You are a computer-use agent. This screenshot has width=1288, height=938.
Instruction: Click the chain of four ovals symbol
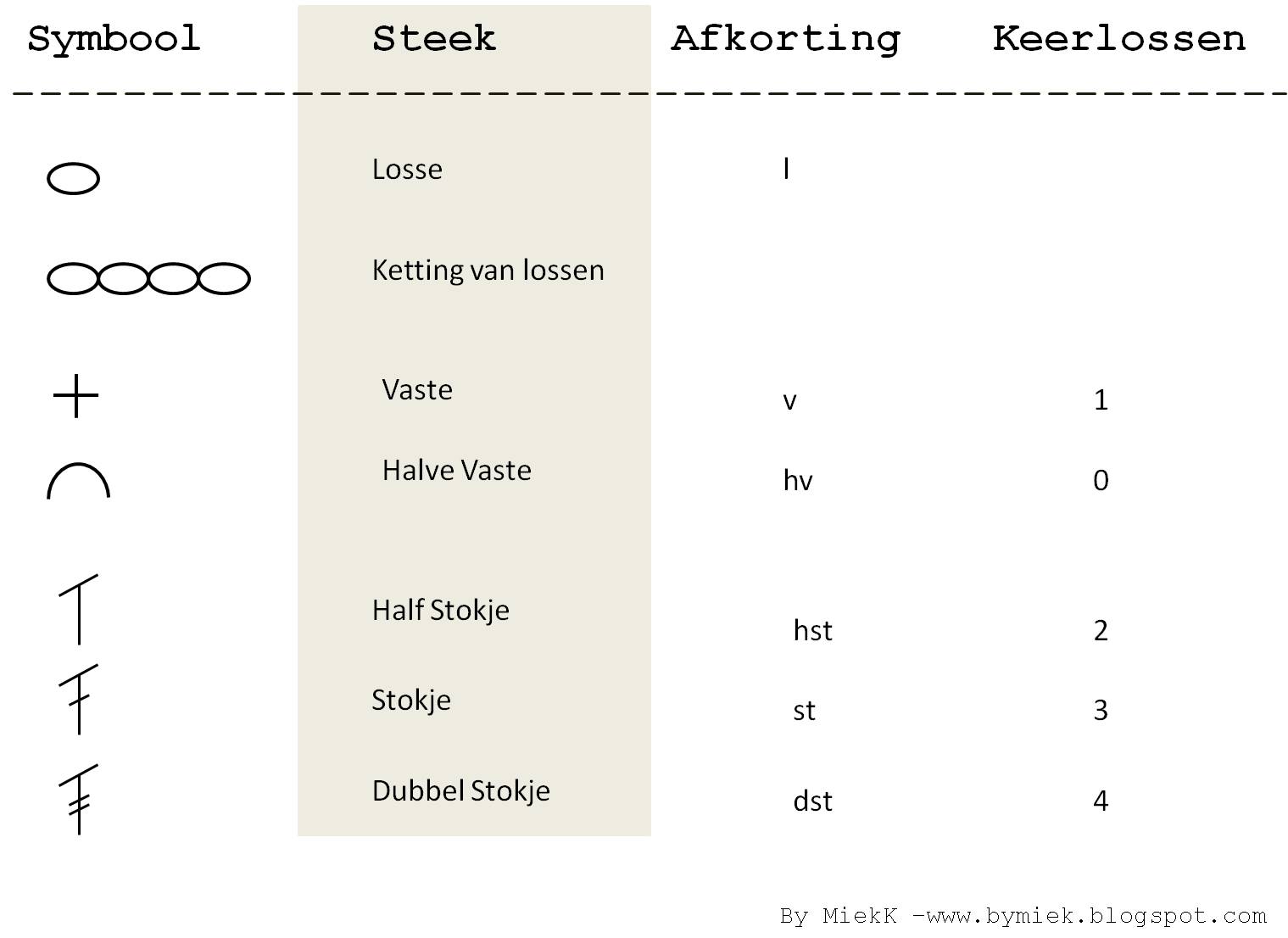coord(148,278)
